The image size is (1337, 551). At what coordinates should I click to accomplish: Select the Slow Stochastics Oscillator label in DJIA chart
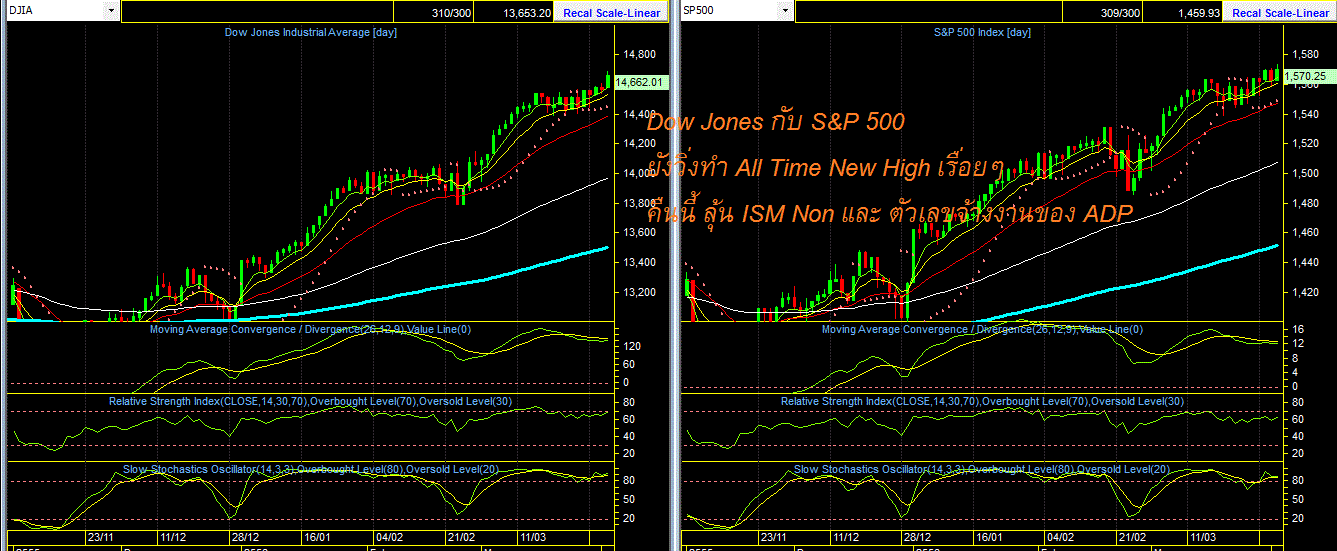click(310, 469)
